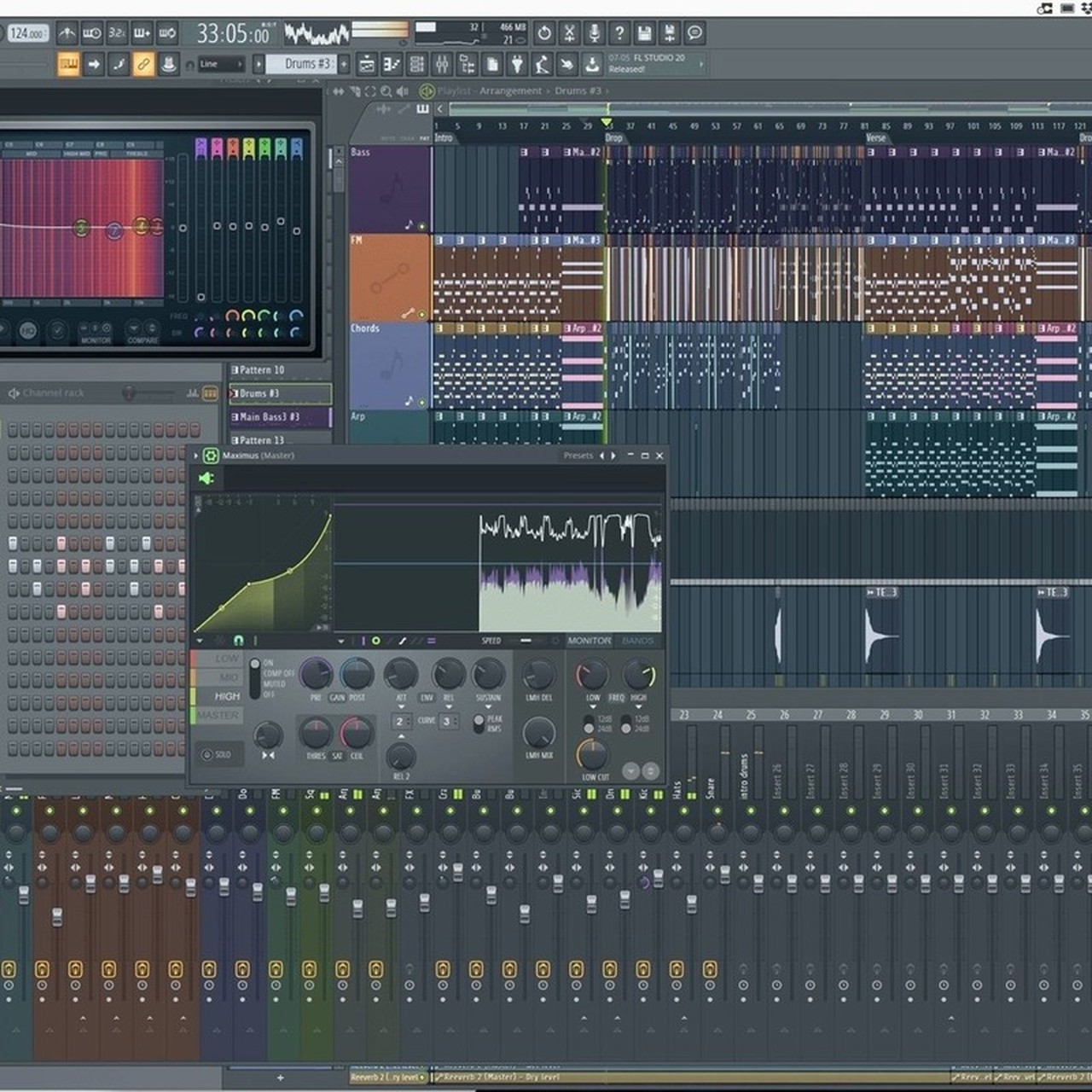Toggle the orange link multilink icon

point(143,64)
